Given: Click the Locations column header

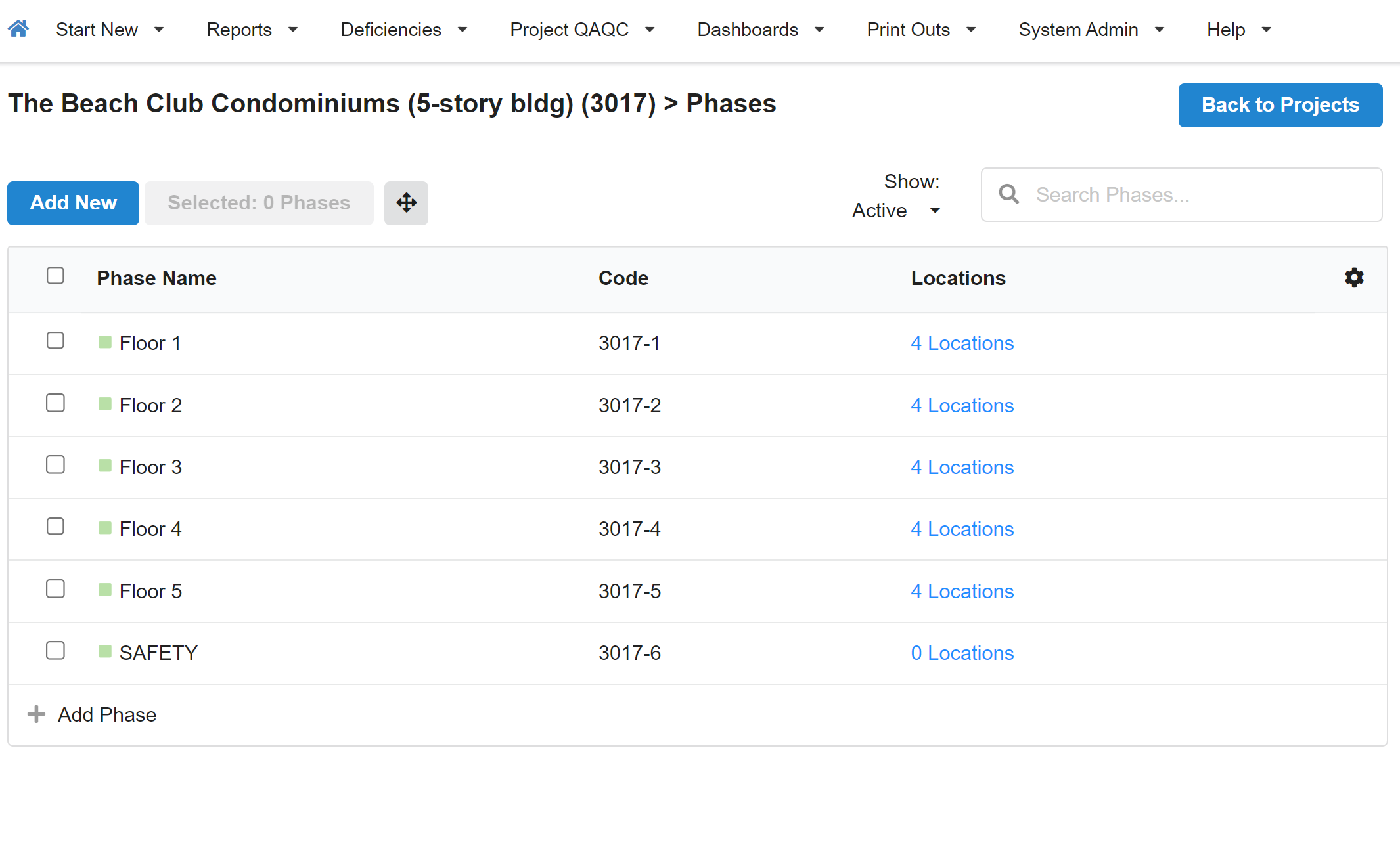Looking at the screenshot, I should tap(958, 278).
